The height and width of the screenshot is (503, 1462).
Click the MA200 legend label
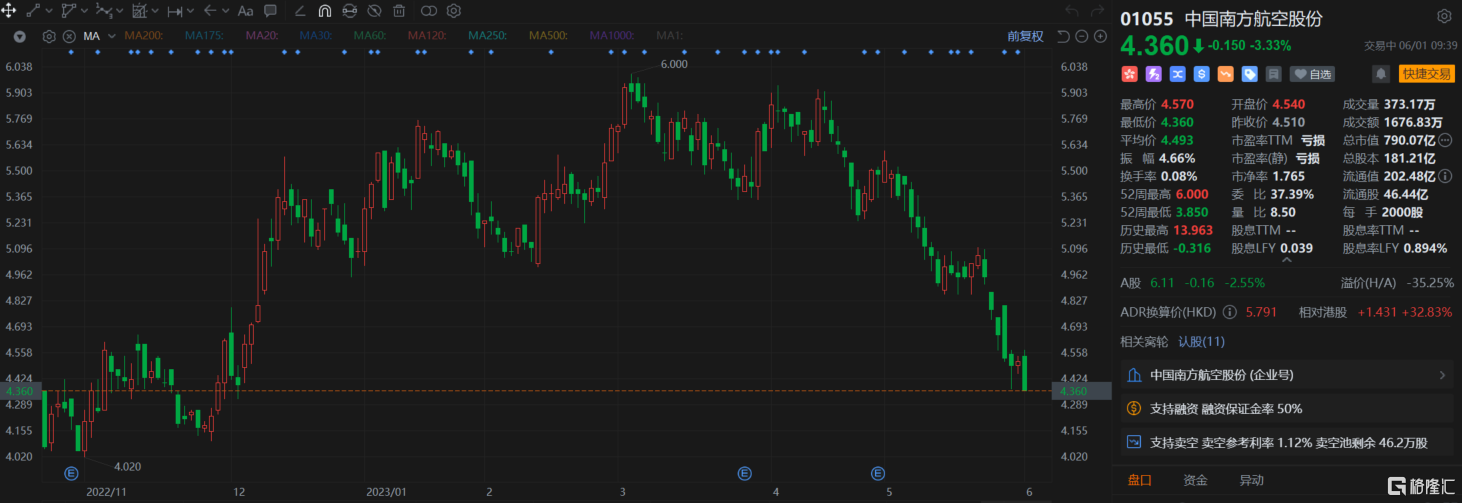tap(144, 36)
